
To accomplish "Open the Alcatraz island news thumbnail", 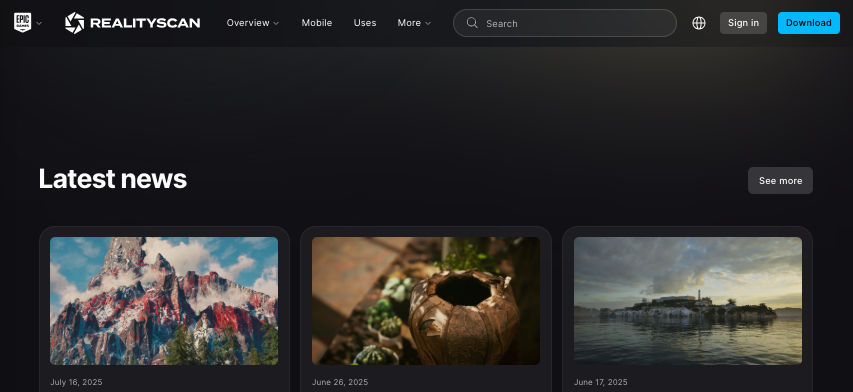I will [x=688, y=301].
